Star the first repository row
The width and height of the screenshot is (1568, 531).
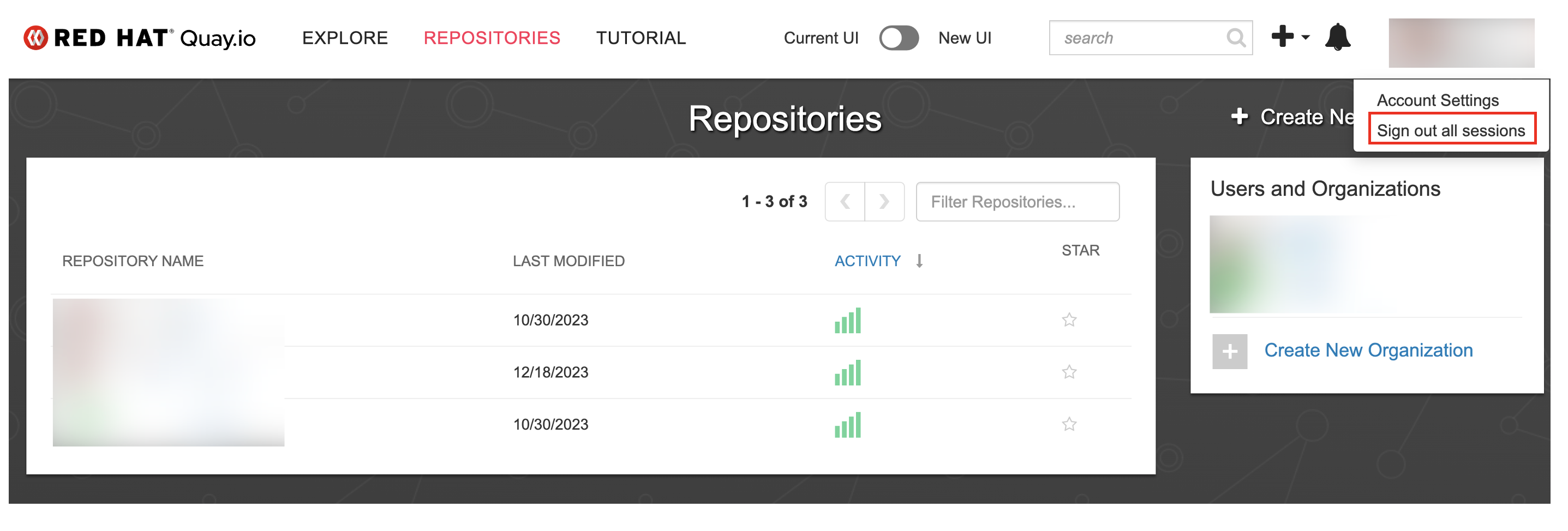point(1068,319)
